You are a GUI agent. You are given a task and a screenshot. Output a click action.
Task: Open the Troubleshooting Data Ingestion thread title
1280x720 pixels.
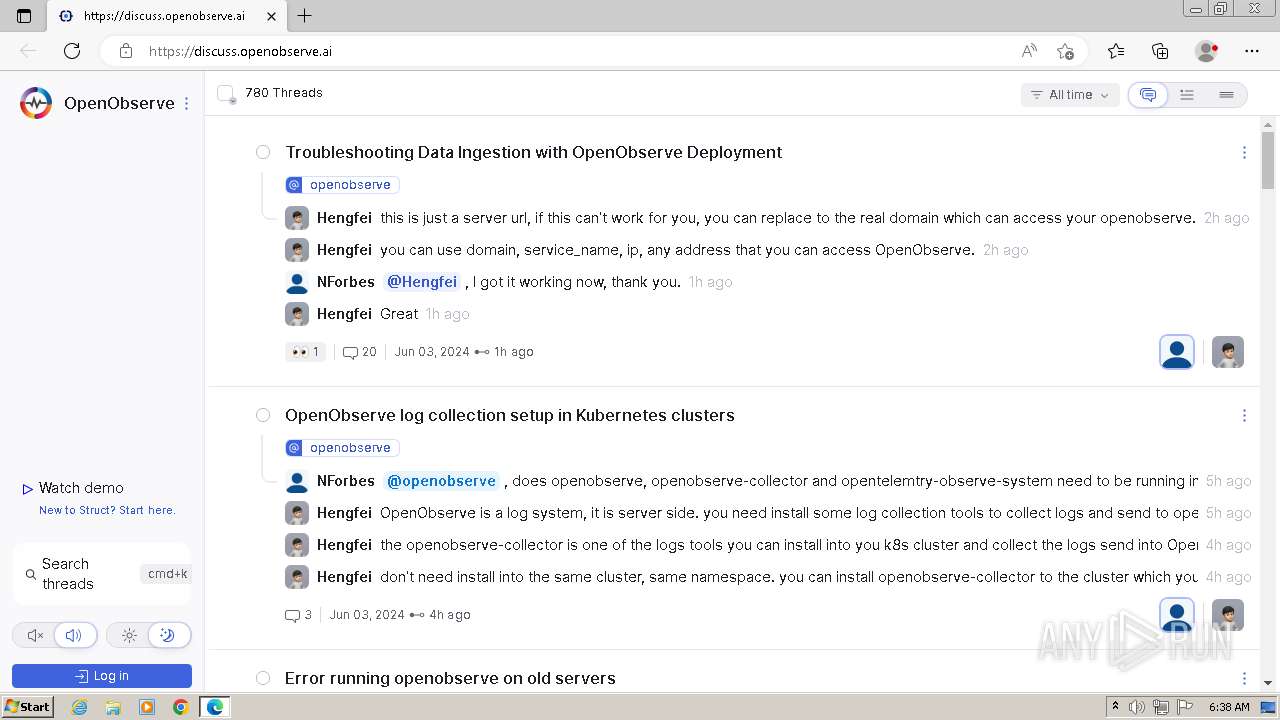tap(534, 152)
